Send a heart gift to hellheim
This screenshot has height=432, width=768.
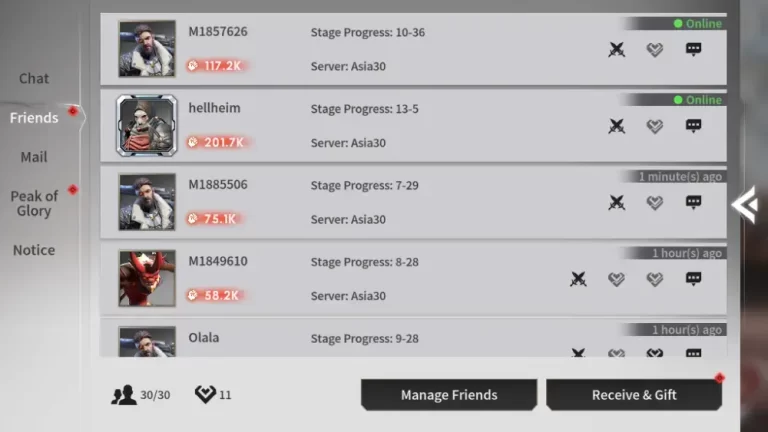pos(655,126)
